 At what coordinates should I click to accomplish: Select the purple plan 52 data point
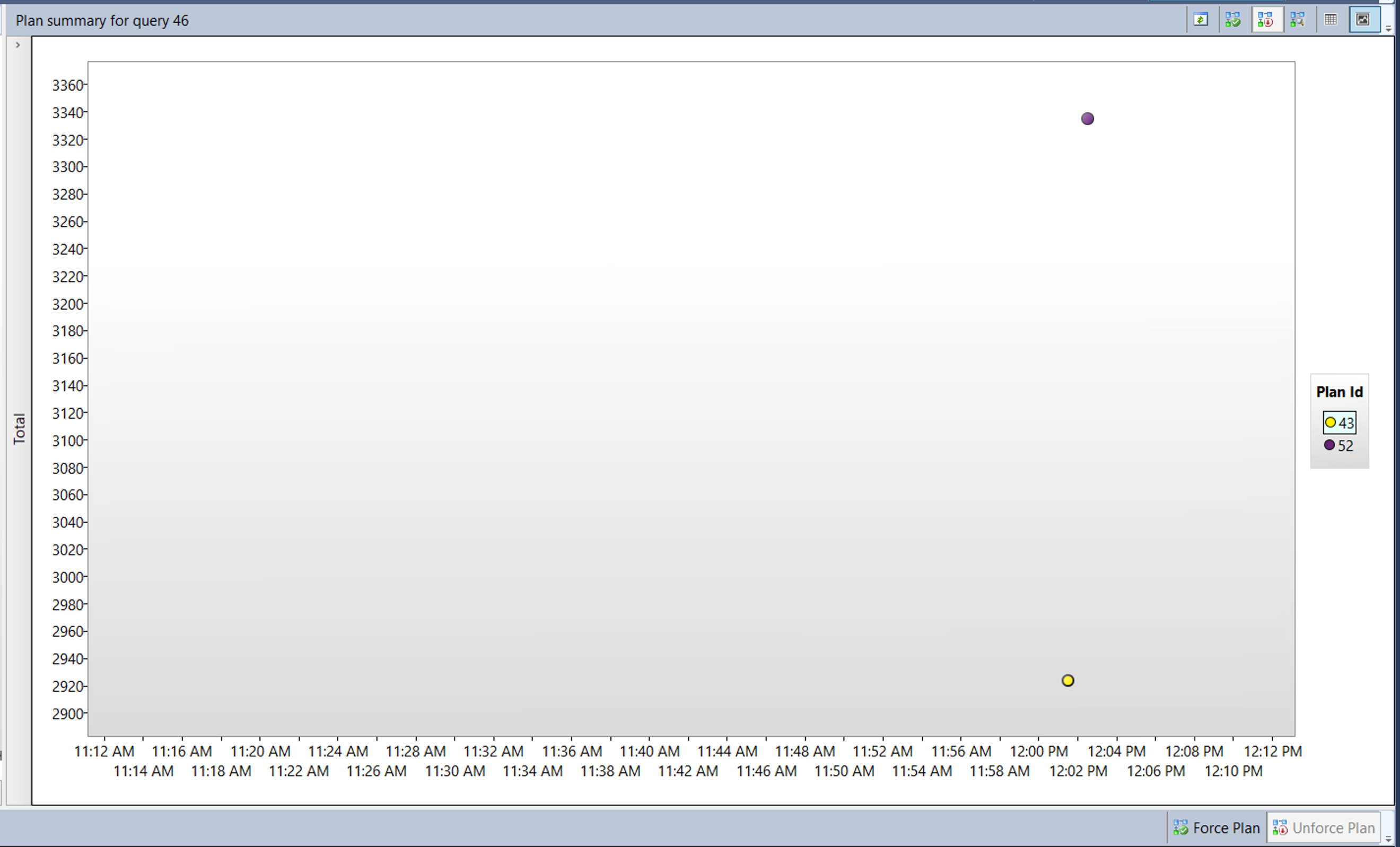coord(1088,119)
